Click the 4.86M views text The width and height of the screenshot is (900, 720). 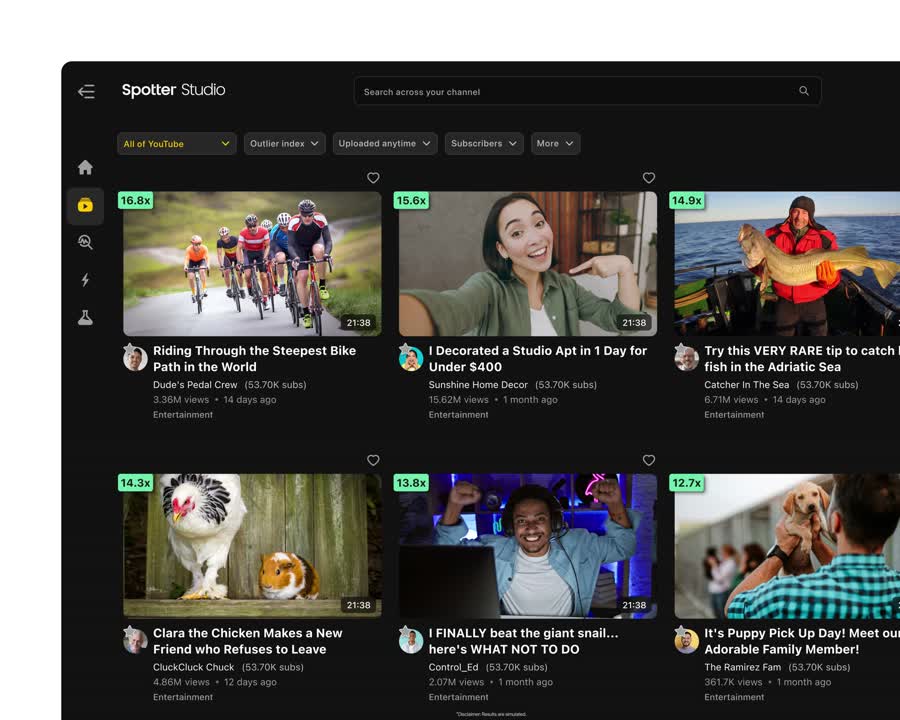point(181,682)
